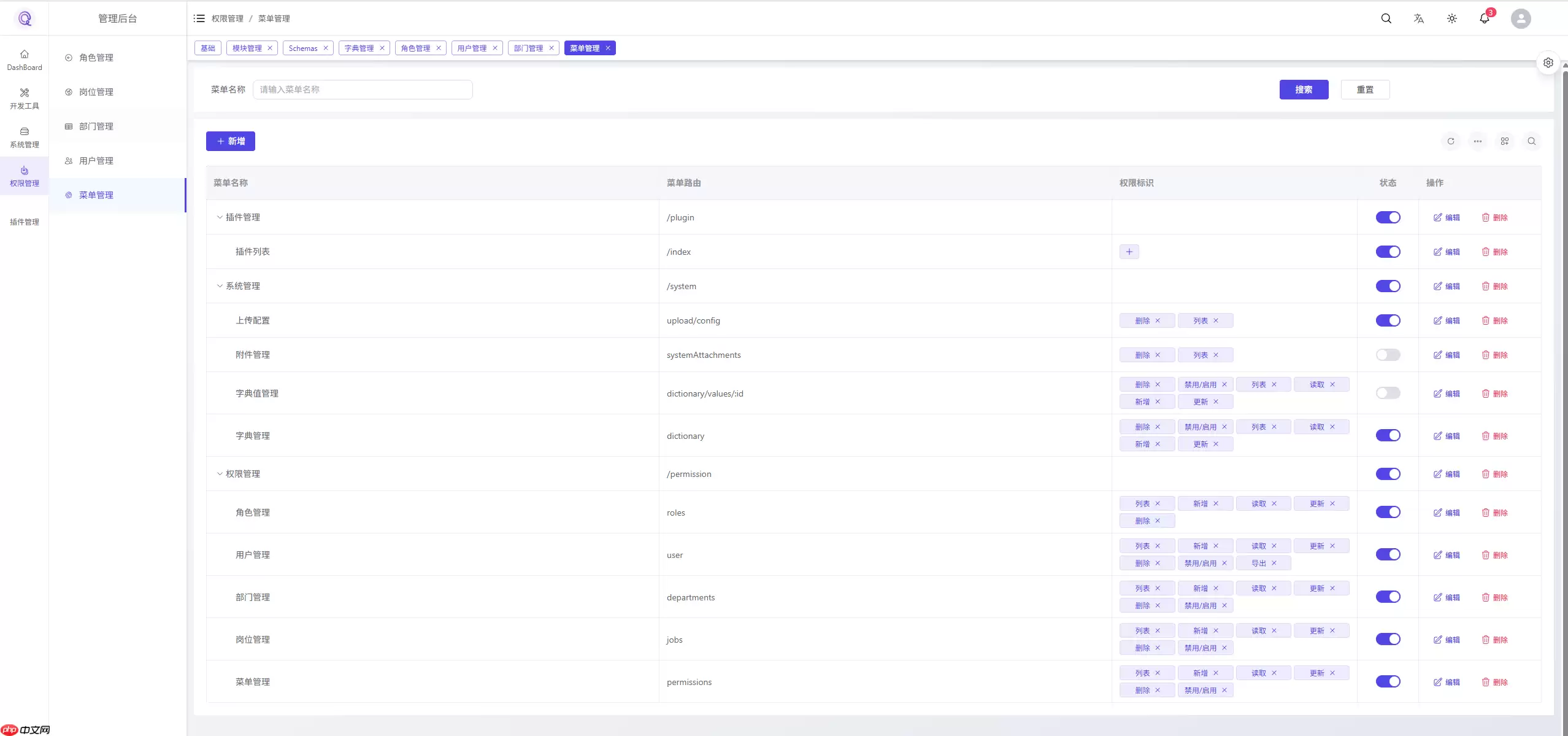Add permission with plus in 插件列表 row
This screenshot has height=736, width=1568.
coord(1129,252)
